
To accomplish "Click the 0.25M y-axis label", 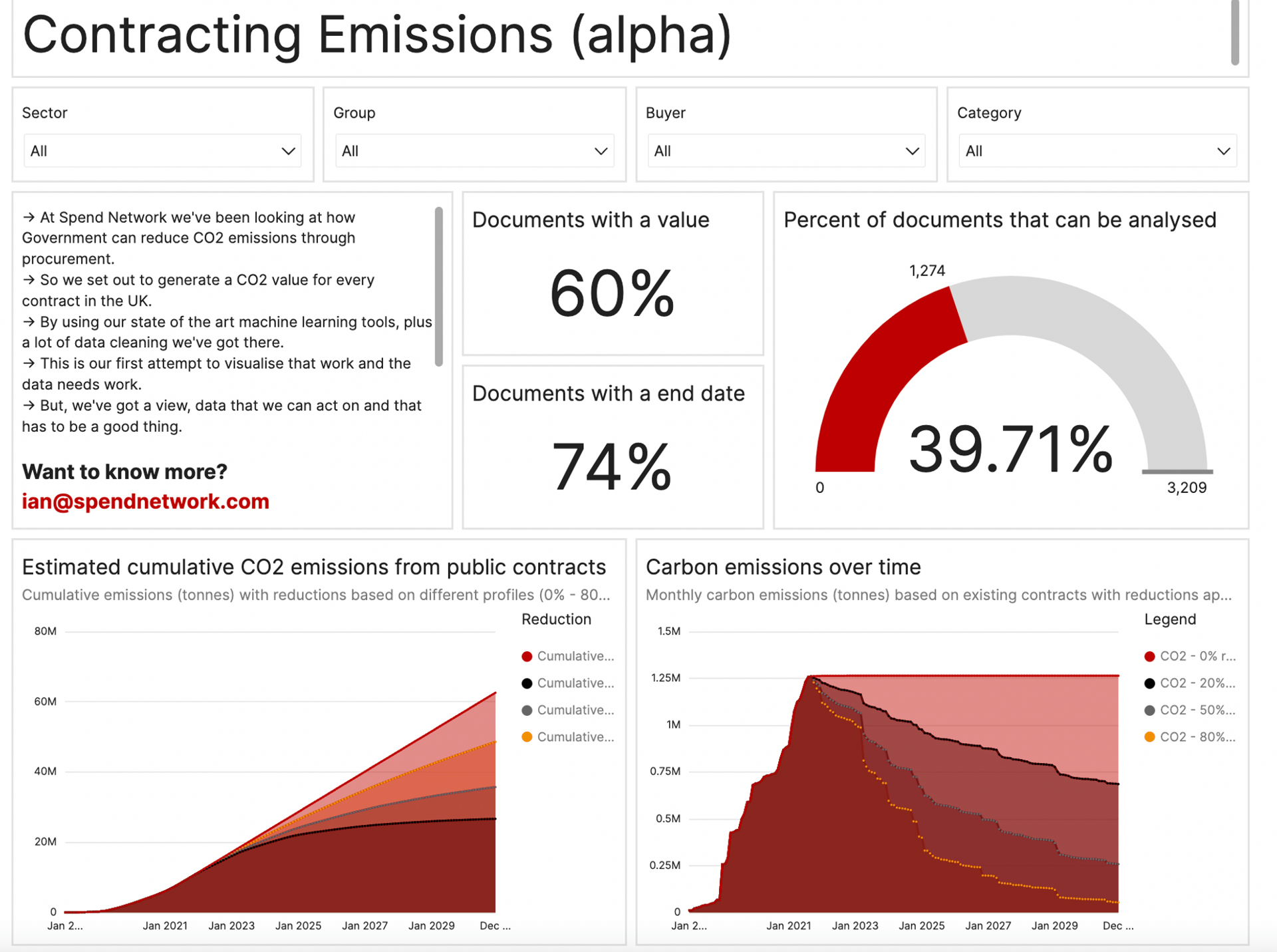I will click(x=666, y=866).
